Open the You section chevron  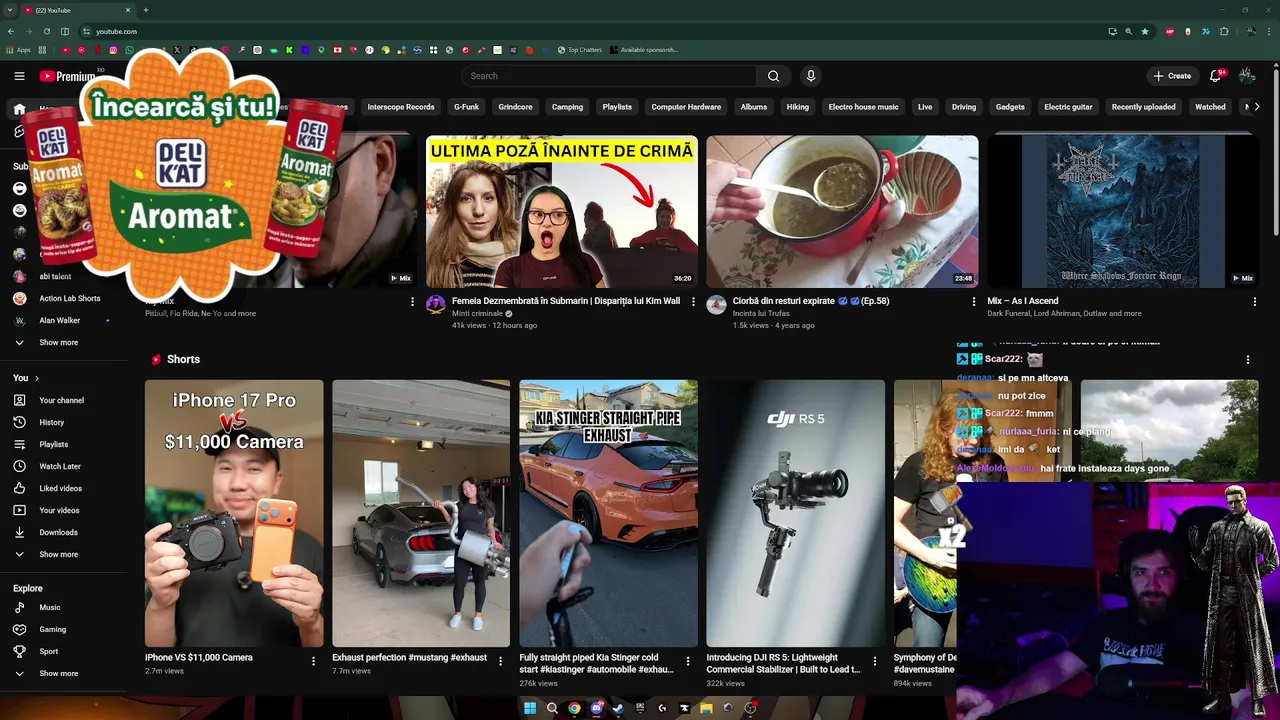37,378
